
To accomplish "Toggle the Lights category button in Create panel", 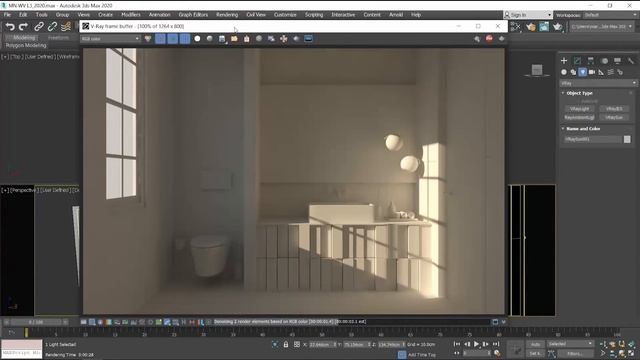I will pos(582,72).
